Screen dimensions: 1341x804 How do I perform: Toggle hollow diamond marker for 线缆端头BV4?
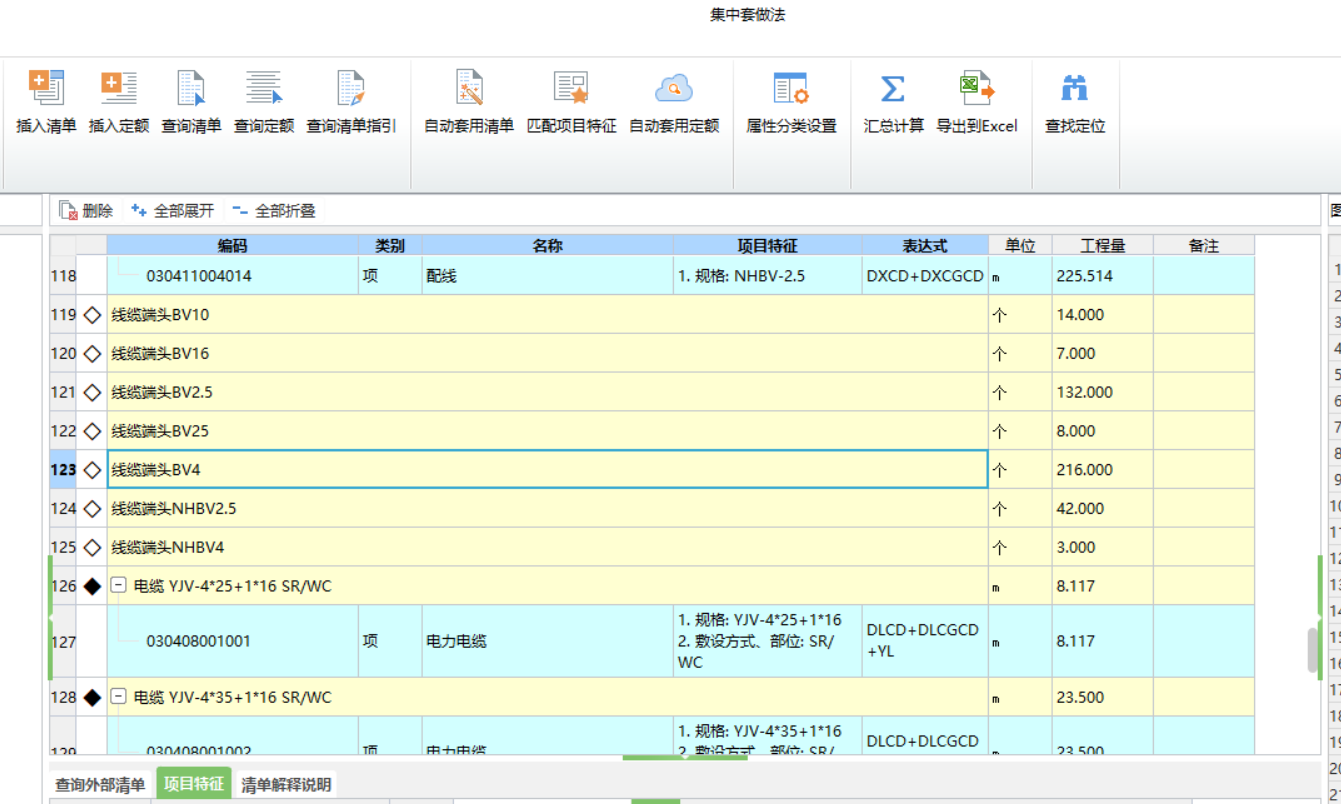point(92,470)
